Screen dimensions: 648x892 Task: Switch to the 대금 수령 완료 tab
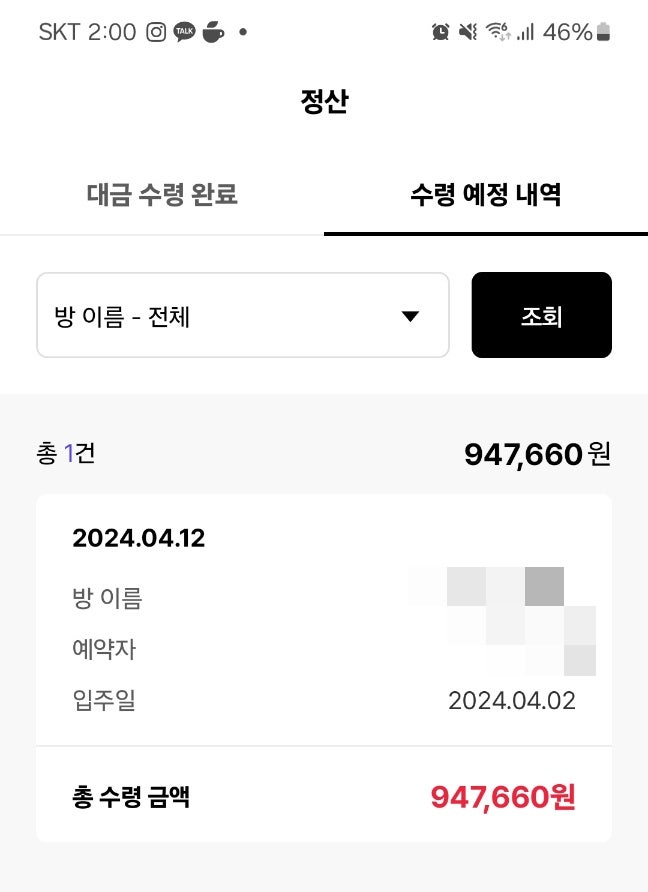(x=162, y=195)
